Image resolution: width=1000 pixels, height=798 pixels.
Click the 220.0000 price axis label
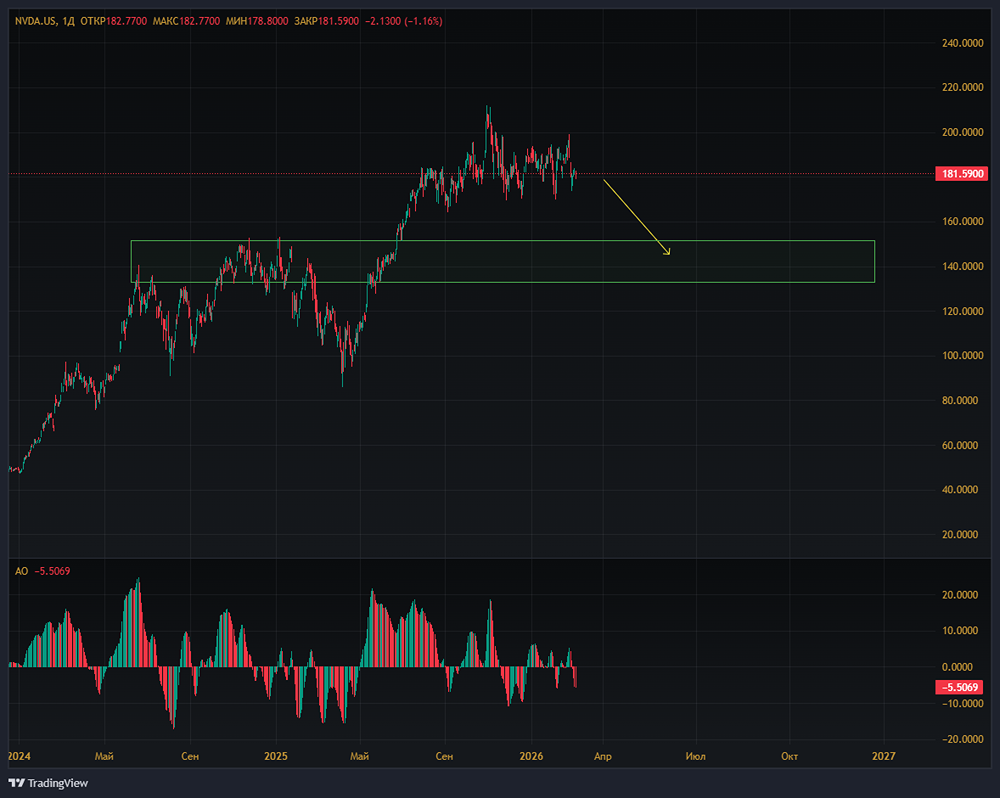(962, 87)
